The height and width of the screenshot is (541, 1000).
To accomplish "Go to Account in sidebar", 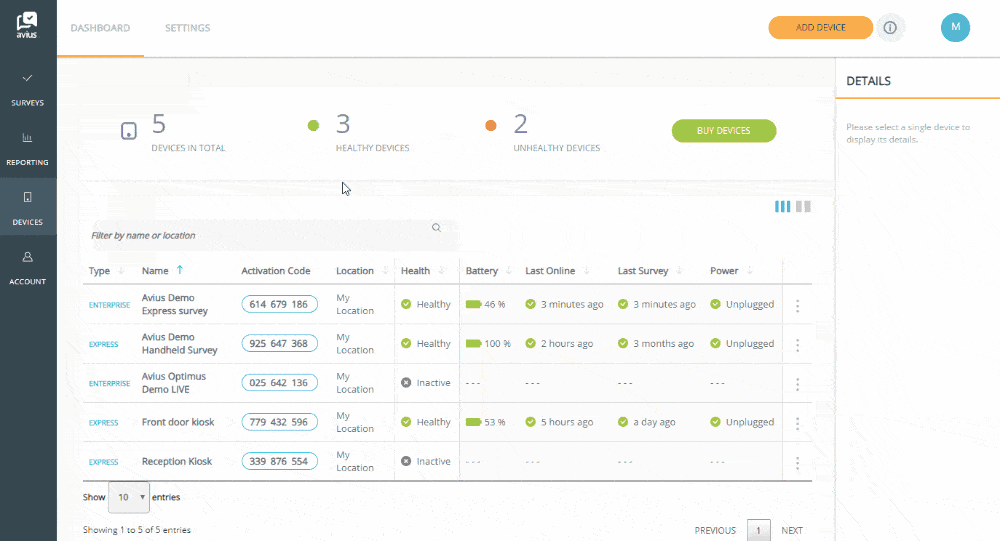I will pos(28,267).
